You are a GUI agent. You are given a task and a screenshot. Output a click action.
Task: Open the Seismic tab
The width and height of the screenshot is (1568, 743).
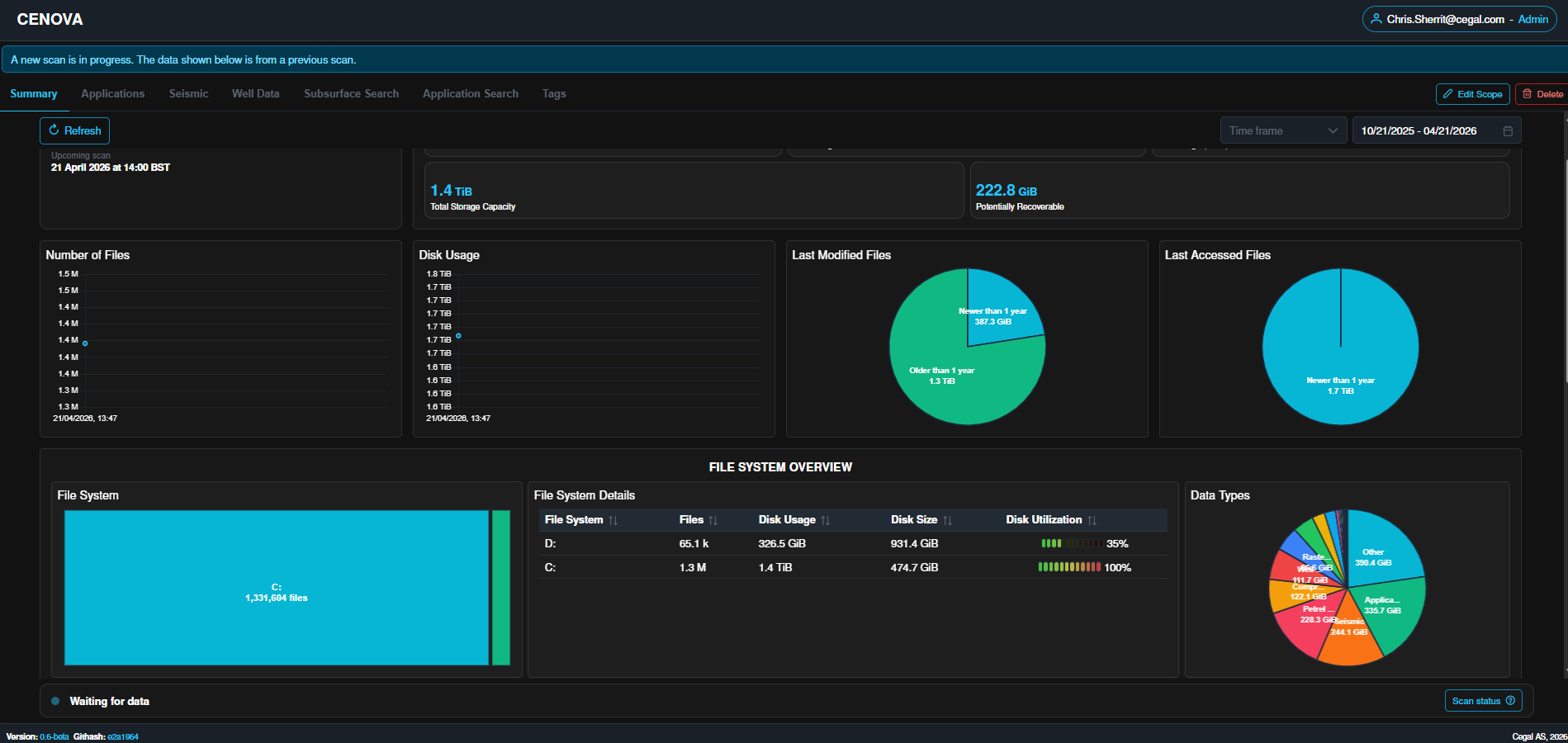point(188,93)
